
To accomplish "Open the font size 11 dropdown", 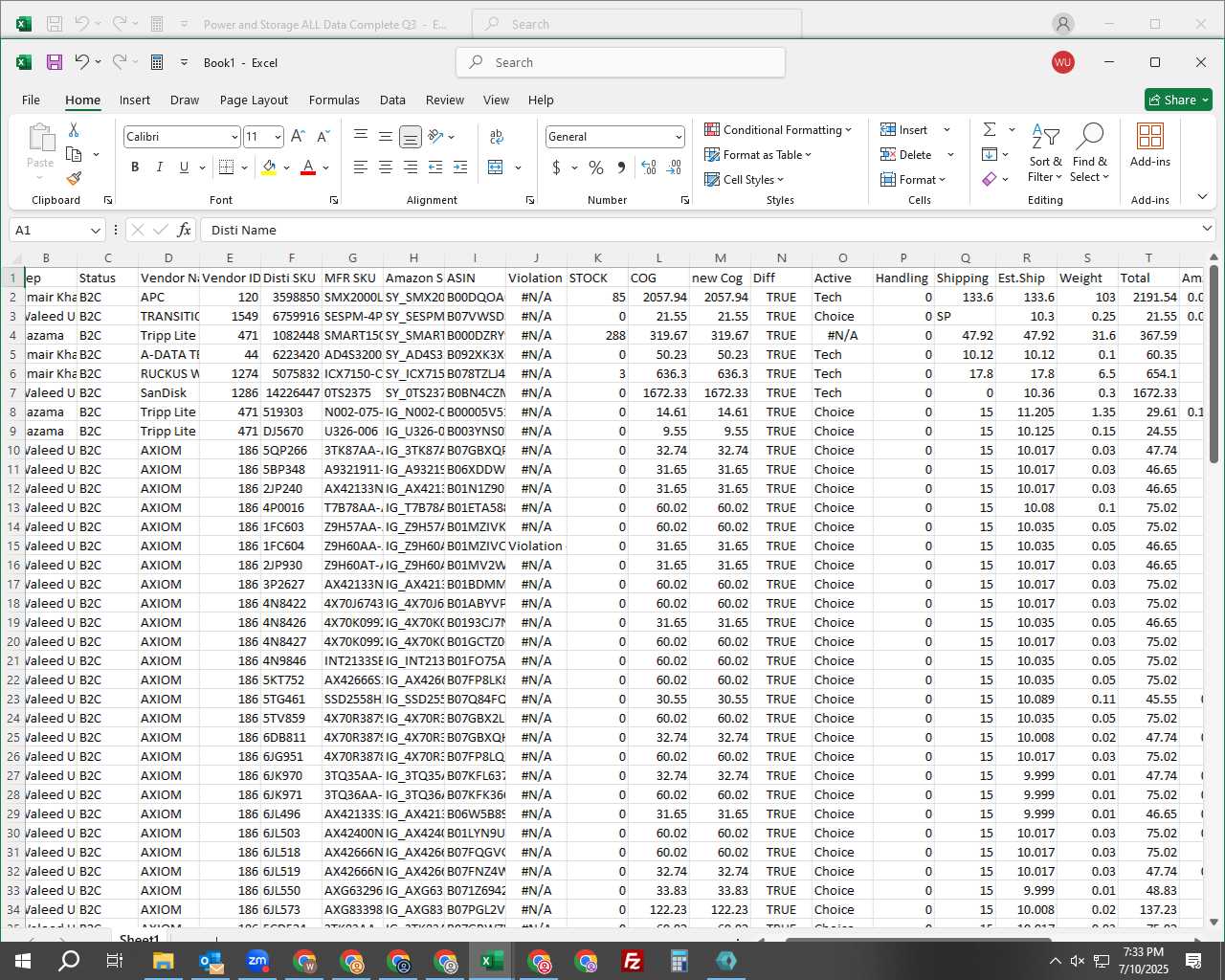I will coord(278,137).
